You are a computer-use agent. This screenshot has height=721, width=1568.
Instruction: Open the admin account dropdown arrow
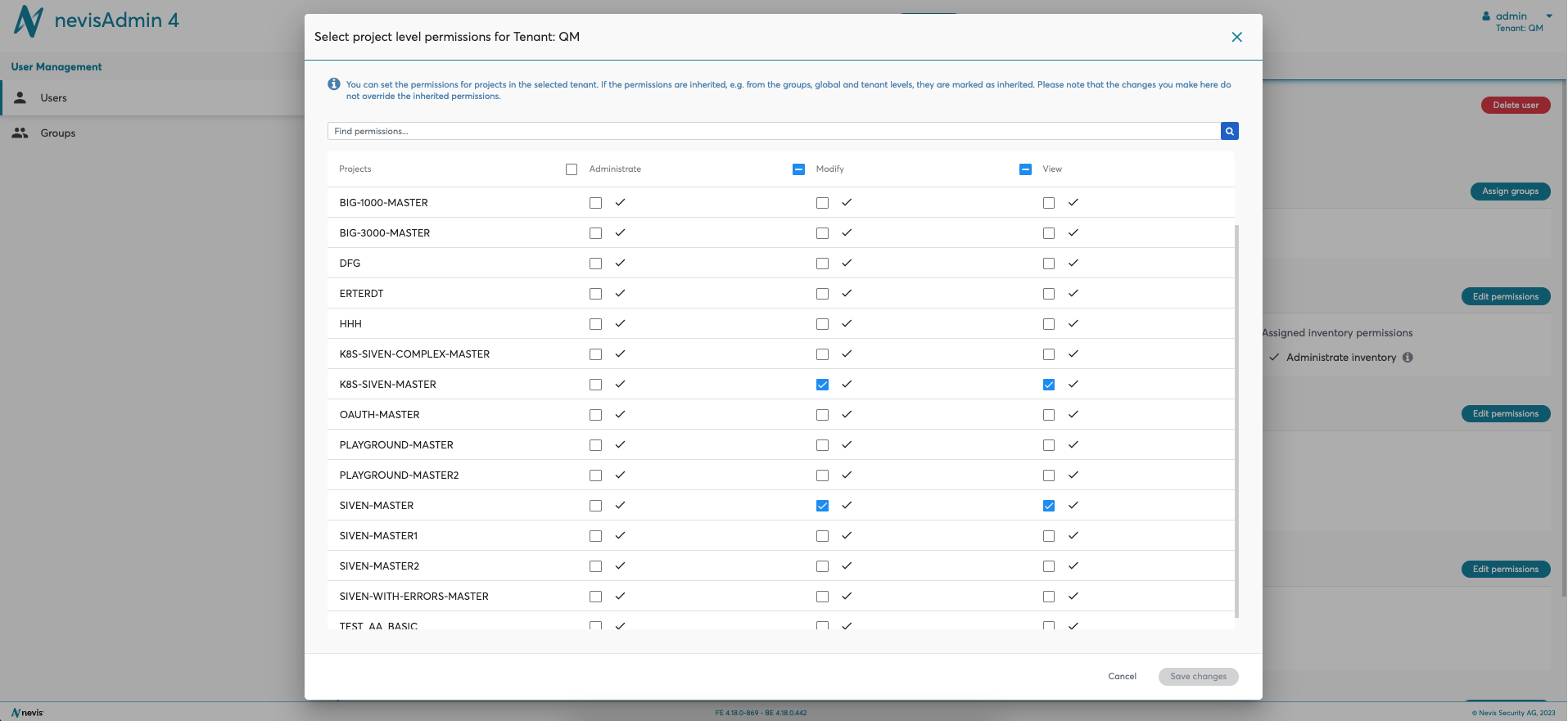click(1549, 16)
